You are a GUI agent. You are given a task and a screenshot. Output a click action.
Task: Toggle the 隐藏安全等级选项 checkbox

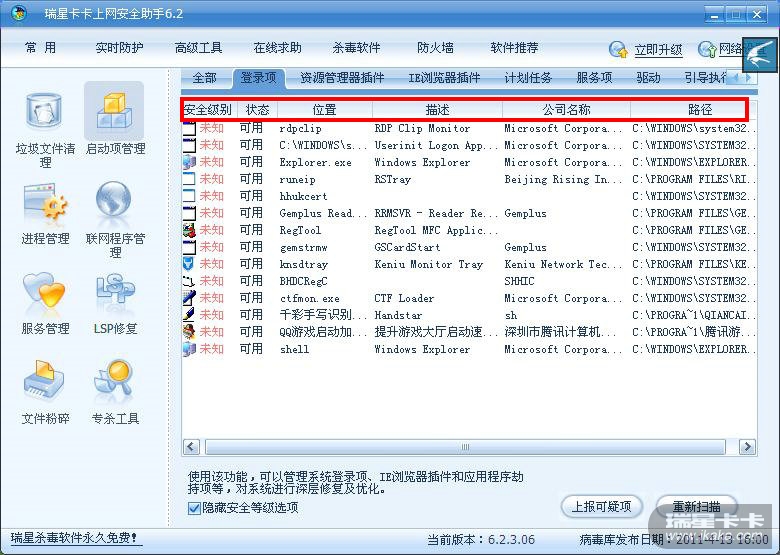pos(194,508)
